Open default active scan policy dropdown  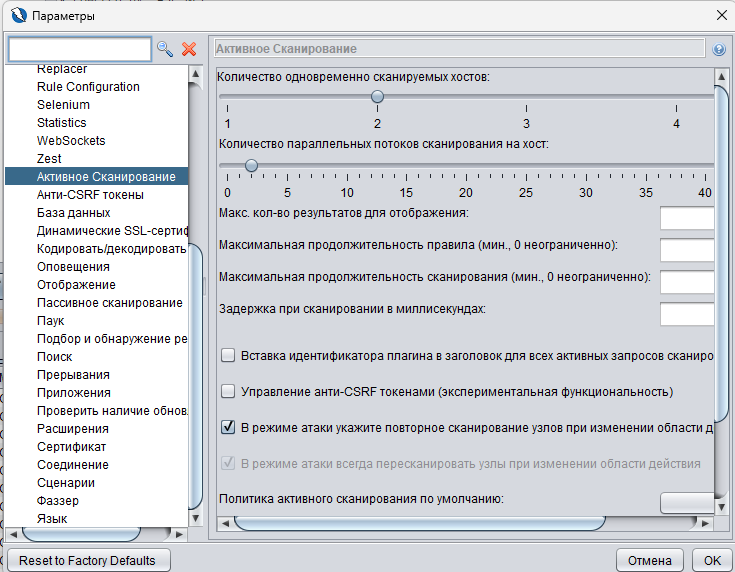click(x=687, y=503)
